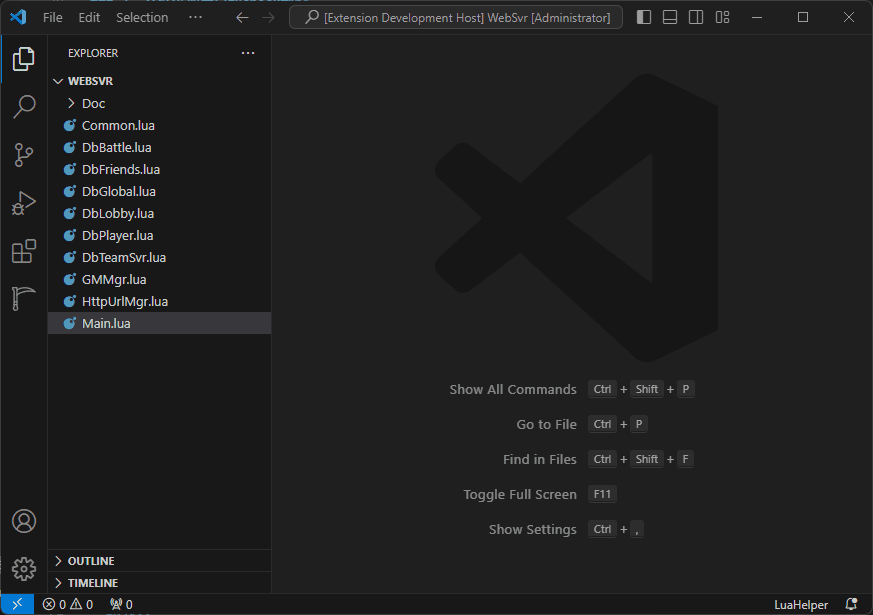Image resolution: width=873 pixels, height=615 pixels.
Task: Open HttpUrlMgr.lua file
Action: point(159,301)
